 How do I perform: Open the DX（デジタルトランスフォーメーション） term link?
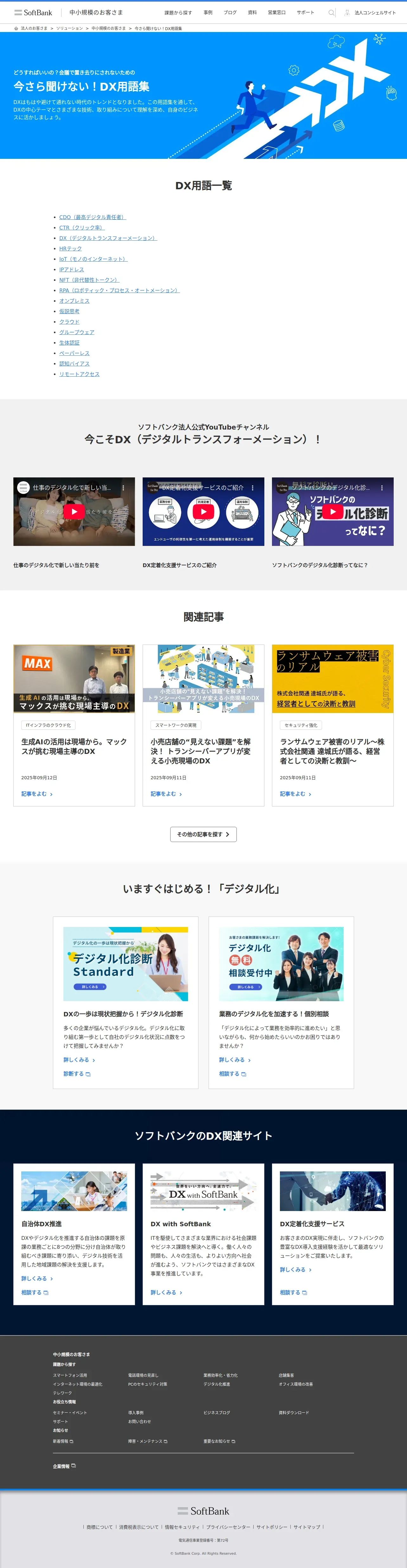tap(108, 238)
